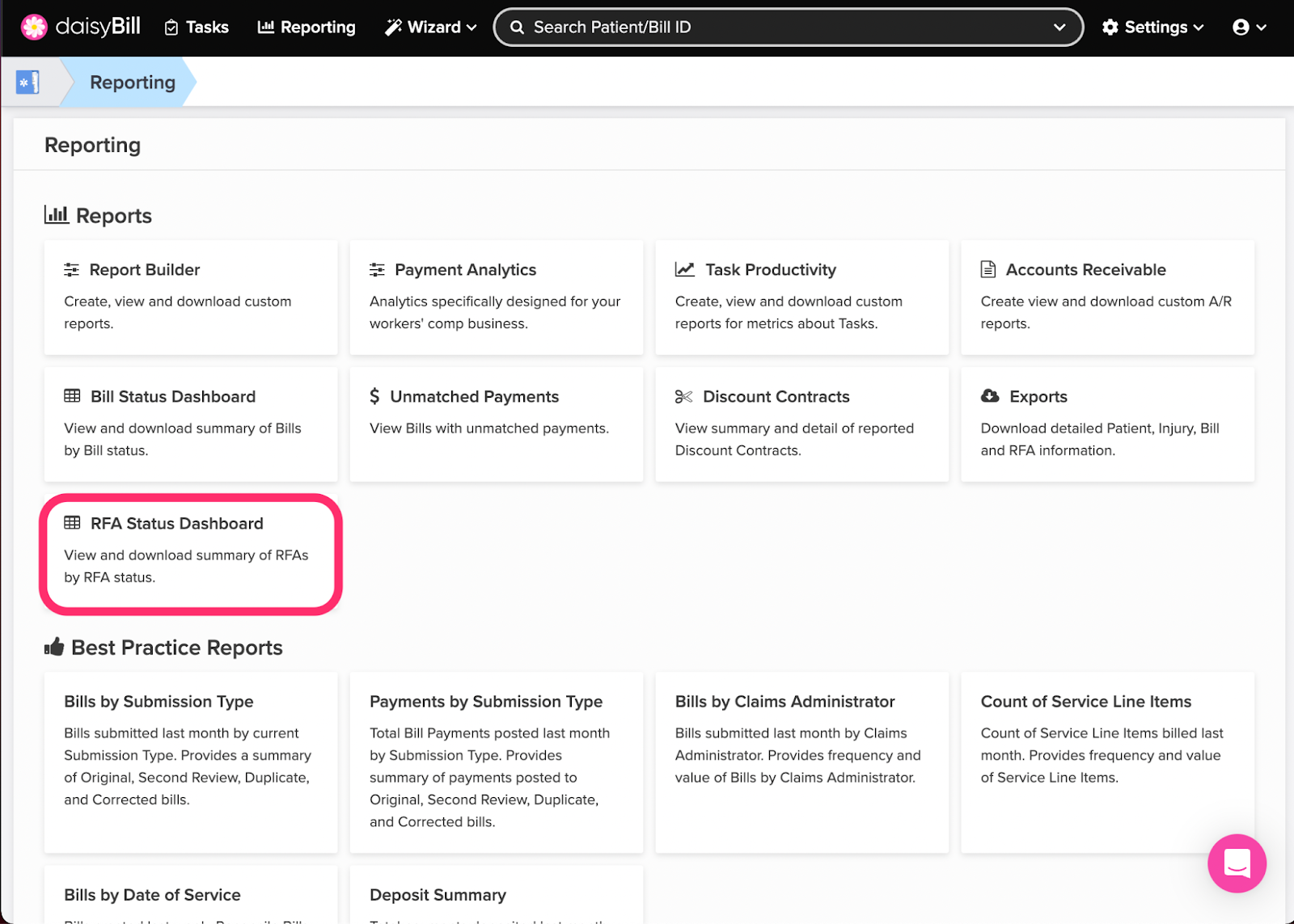Click the Task Productivity chart icon
1294x924 pixels.
pyautogui.click(x=685, y=270)
